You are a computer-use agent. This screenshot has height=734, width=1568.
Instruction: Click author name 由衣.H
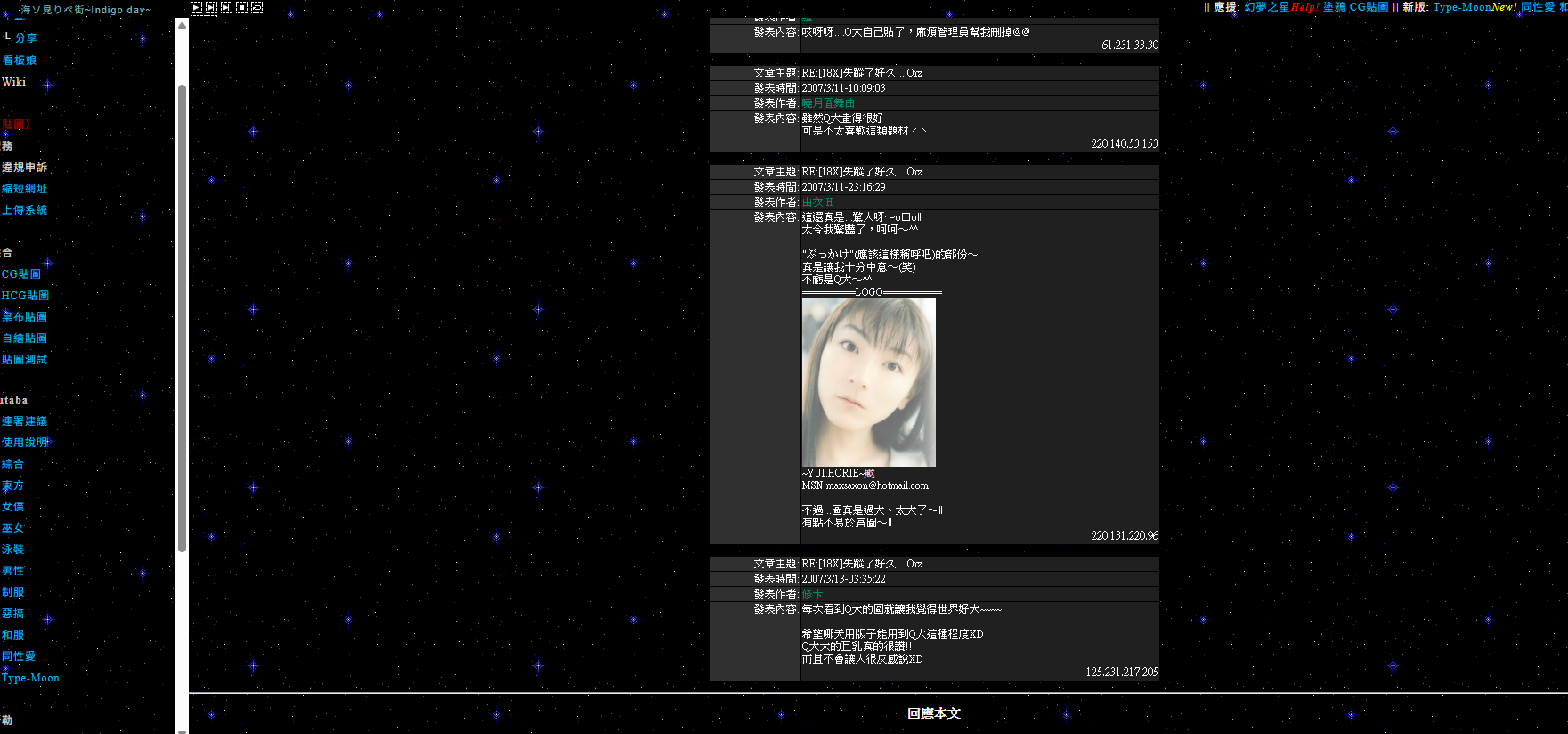[817, 202]
